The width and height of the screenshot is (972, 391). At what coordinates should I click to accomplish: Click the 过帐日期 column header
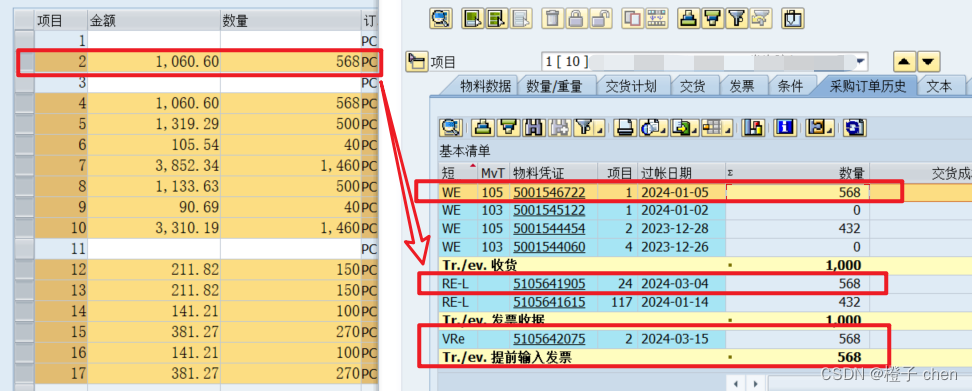681,173
